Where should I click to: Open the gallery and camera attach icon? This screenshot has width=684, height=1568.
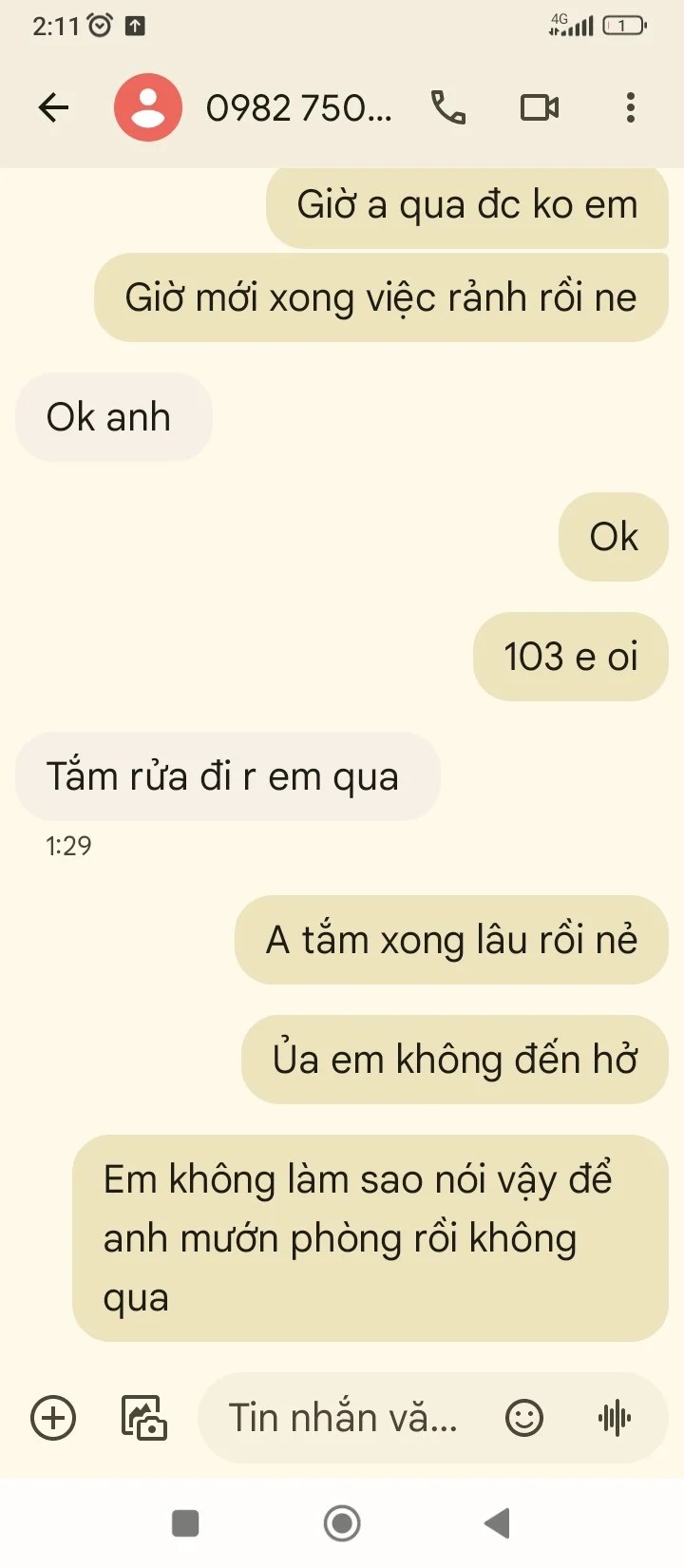(144, 1419)
